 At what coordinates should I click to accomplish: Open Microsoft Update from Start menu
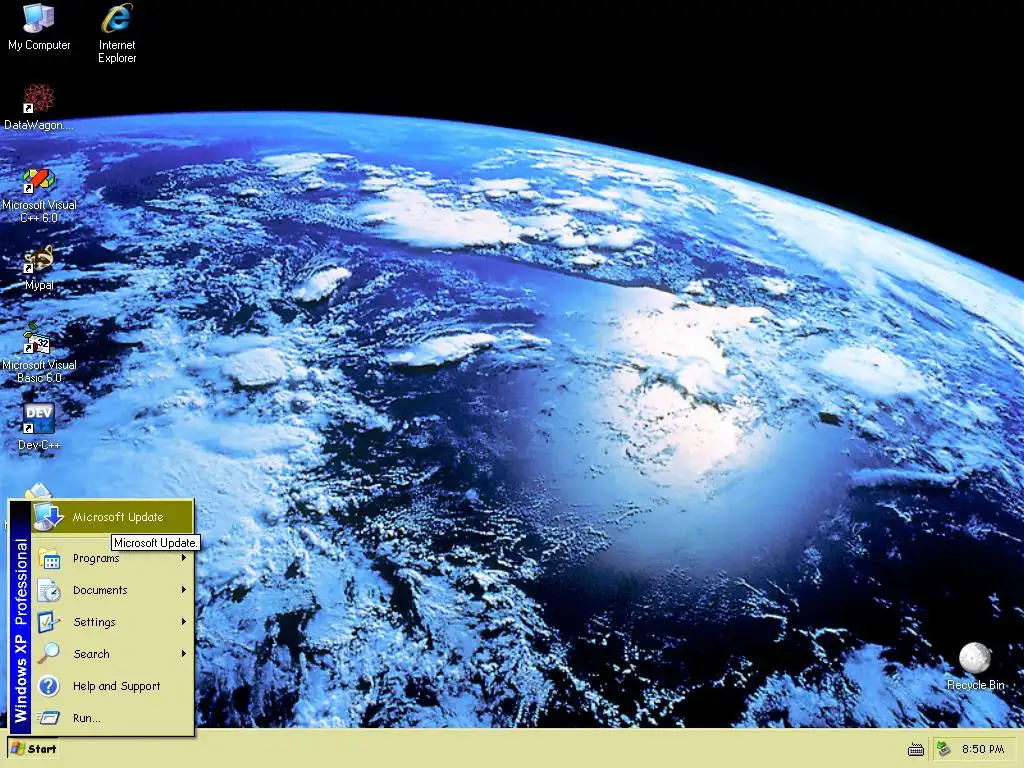(x=112, y=517)
